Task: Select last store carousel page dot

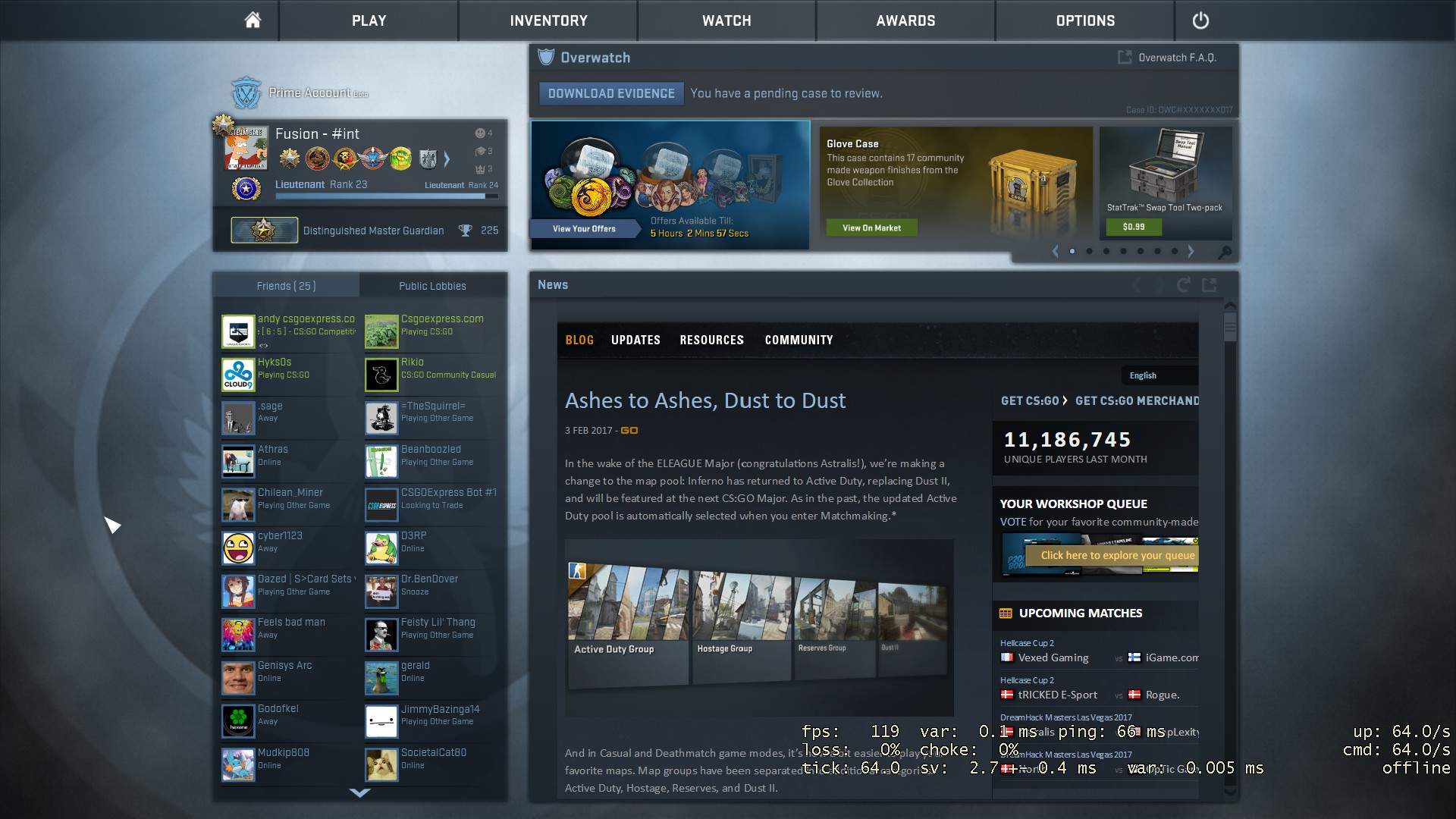Action: pos(1175,251)
